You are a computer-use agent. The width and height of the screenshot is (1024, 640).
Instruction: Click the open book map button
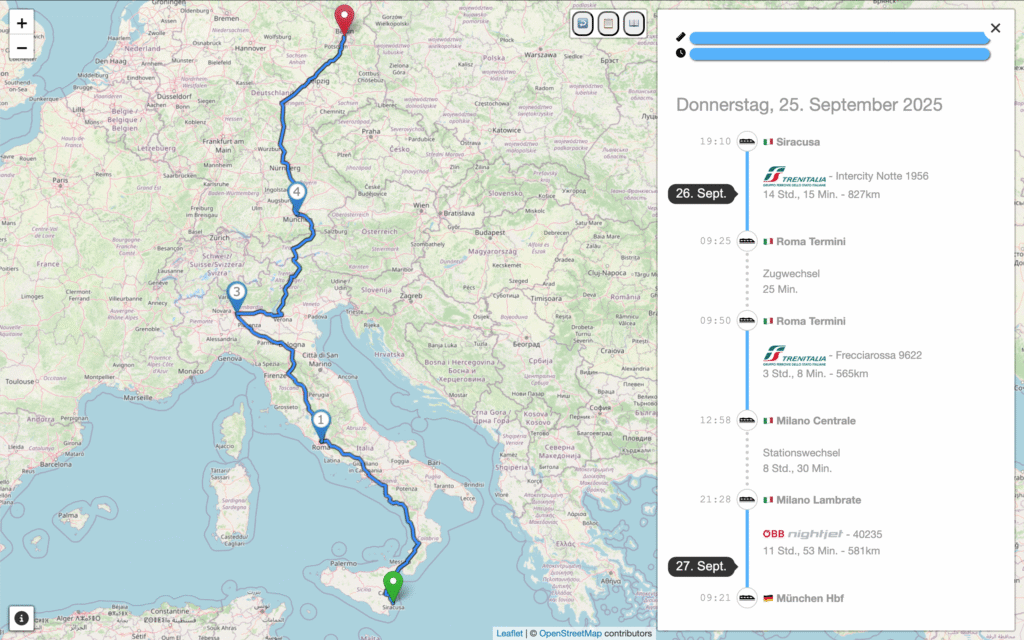click(634, 24)
